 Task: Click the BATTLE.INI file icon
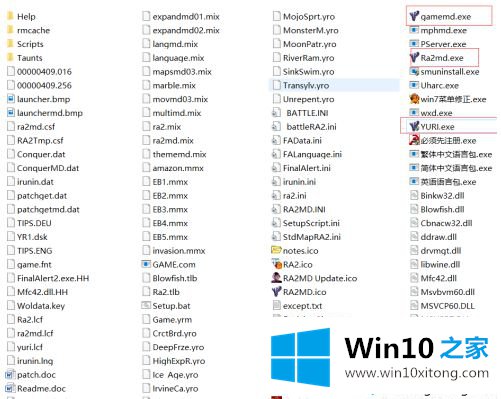click(276, 113)
